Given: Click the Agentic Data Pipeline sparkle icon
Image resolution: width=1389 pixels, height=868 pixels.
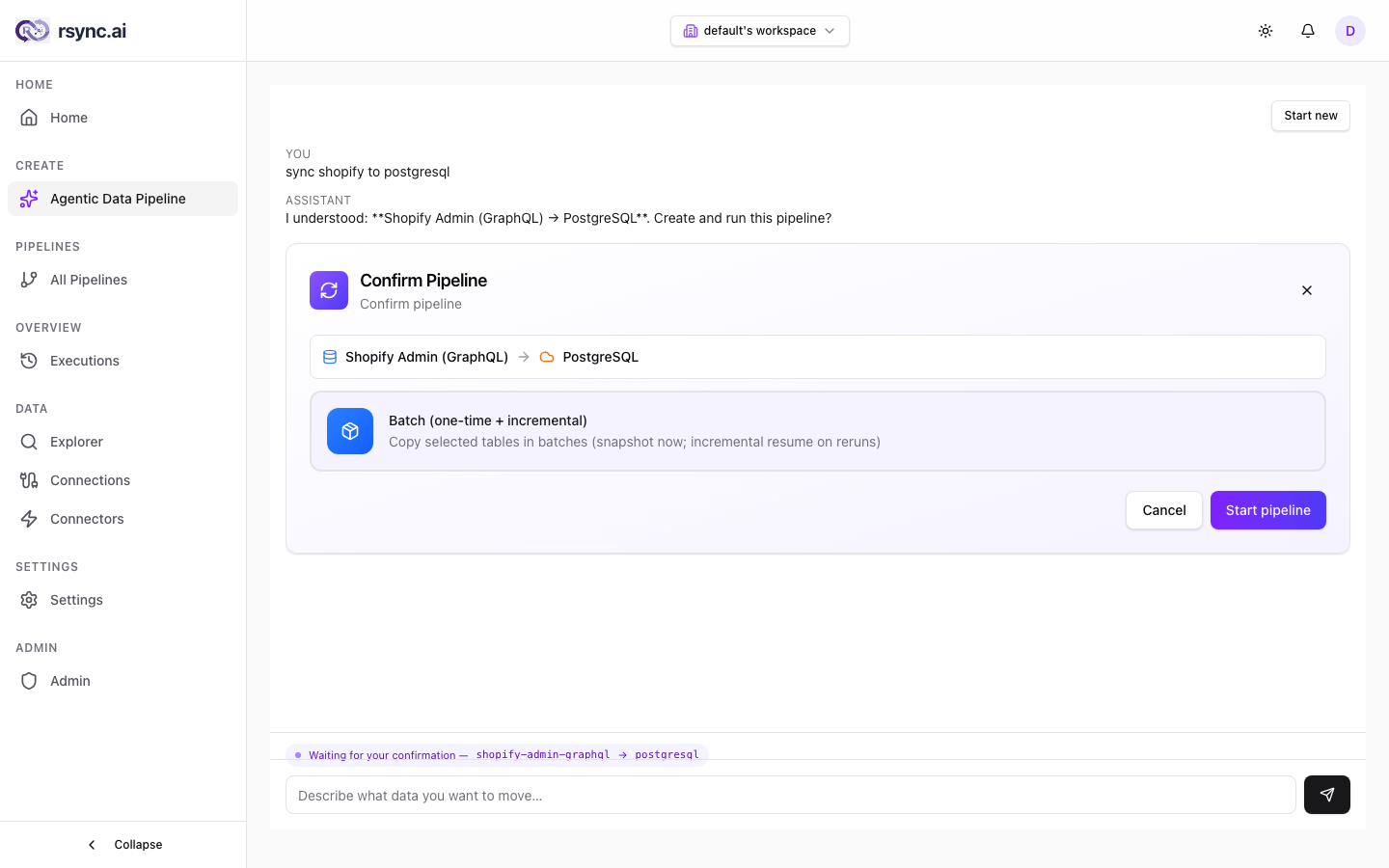Looking at the screenshot, I should (x=29, y=199).
